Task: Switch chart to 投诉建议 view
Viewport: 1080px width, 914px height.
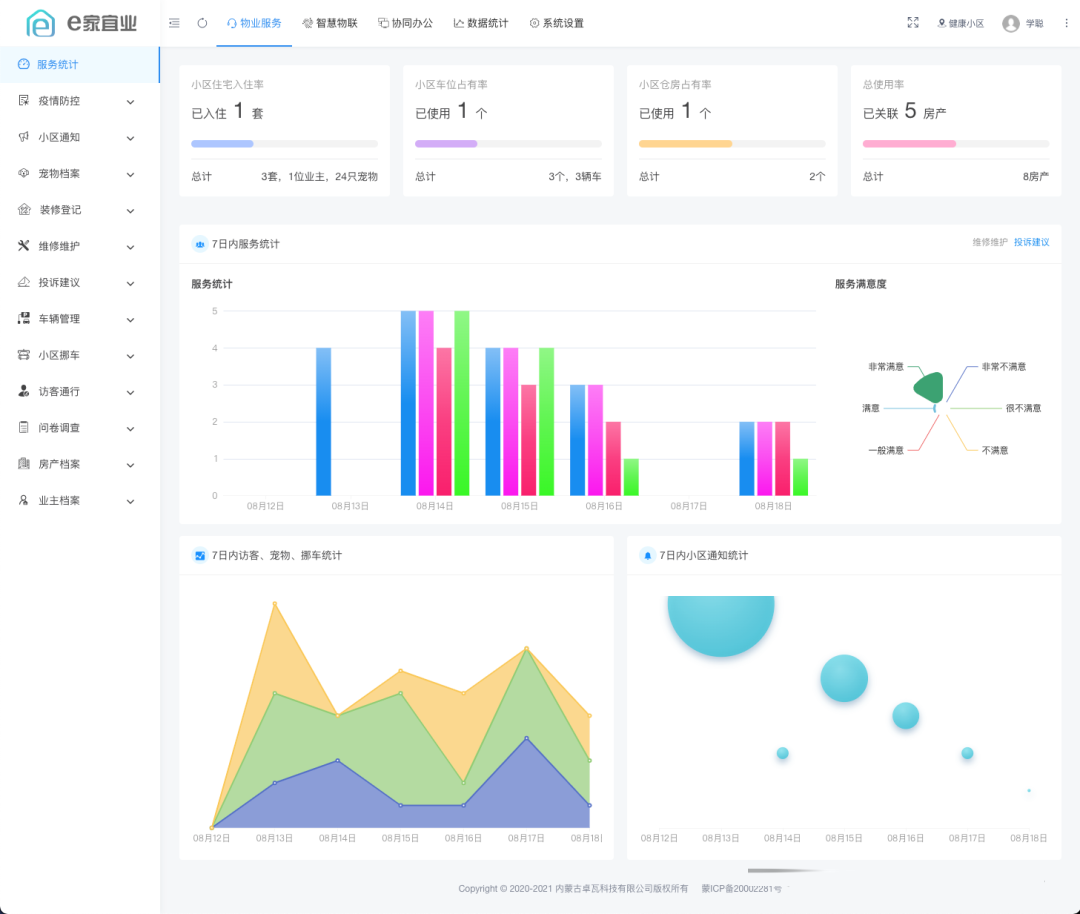Action: point(1032,242)
